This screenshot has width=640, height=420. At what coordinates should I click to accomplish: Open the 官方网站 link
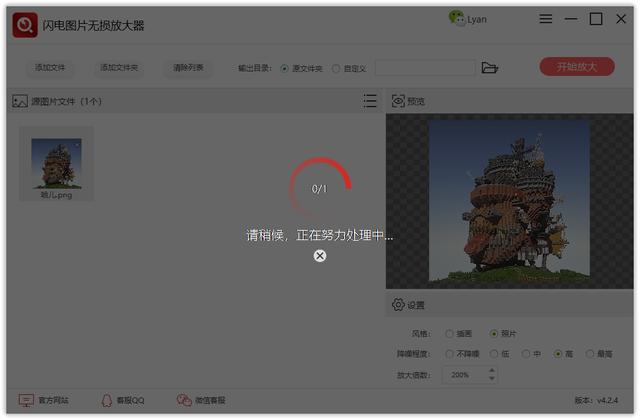53,400
